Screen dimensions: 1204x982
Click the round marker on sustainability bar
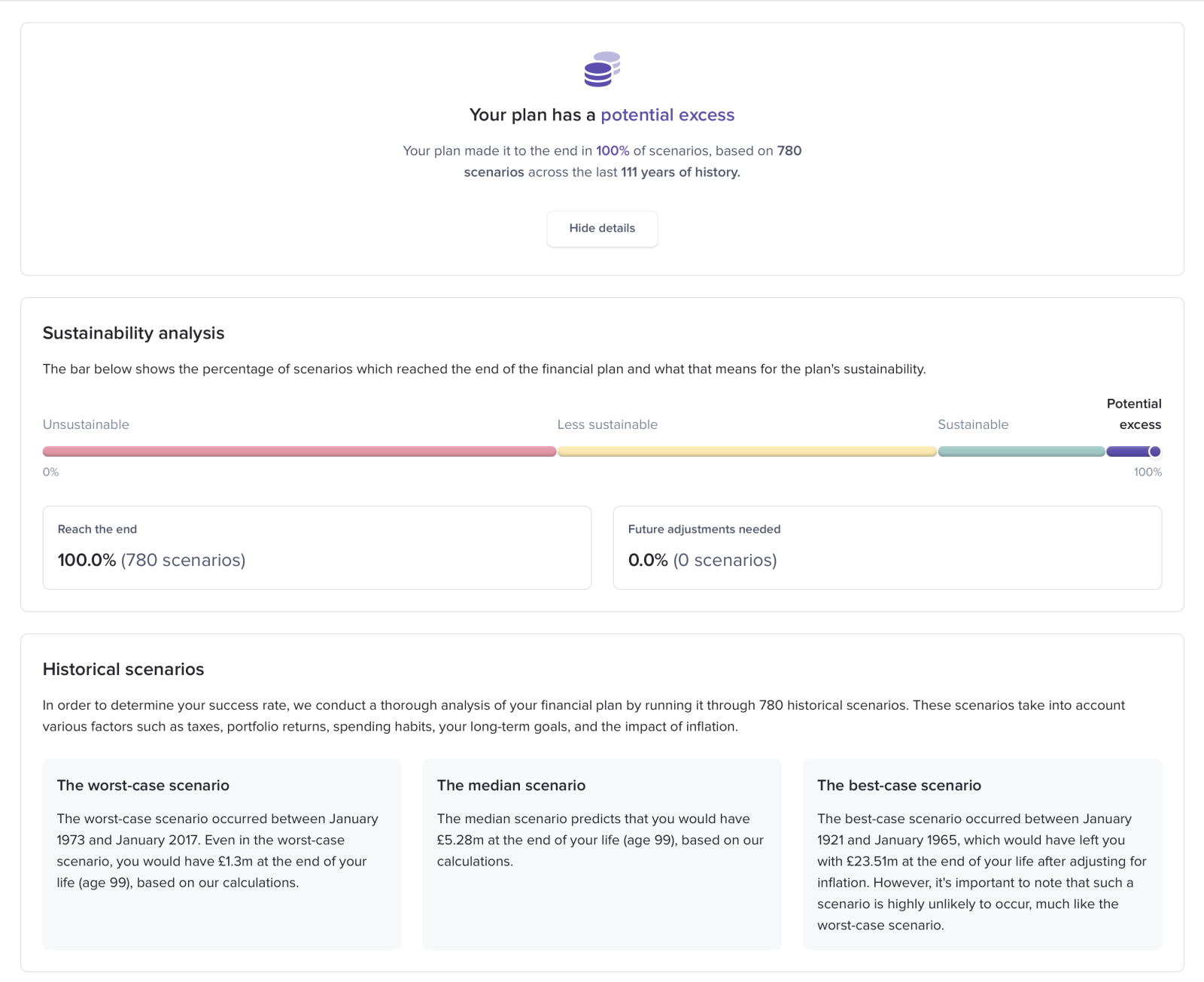click(1154, 451)
